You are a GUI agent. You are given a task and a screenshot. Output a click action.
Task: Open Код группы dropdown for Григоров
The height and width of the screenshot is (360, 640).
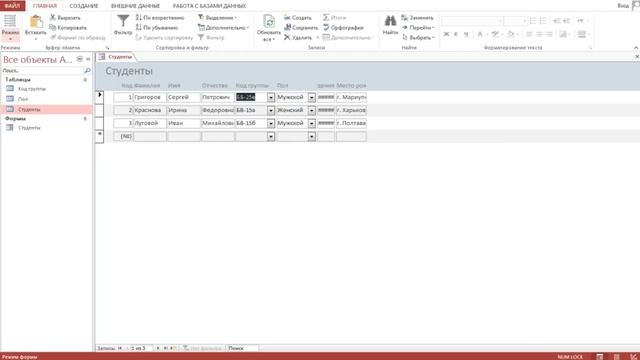pyautogui.click(x=271, y=98)
